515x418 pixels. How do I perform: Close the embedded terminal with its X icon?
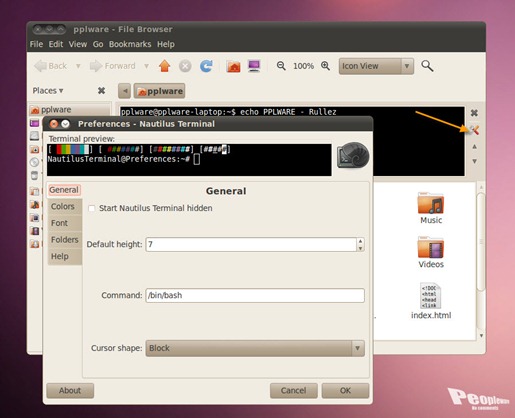[474, 113]
